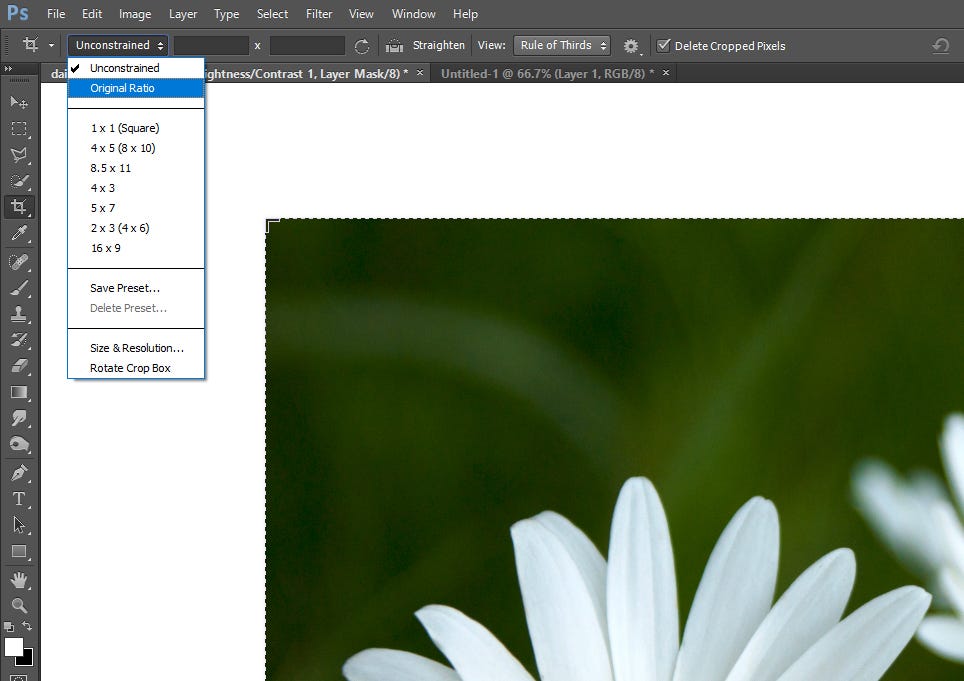The height and width of the screenshot is (681, 964).
Task: Select the Eyedropper tool
Action: click(18, 234)
